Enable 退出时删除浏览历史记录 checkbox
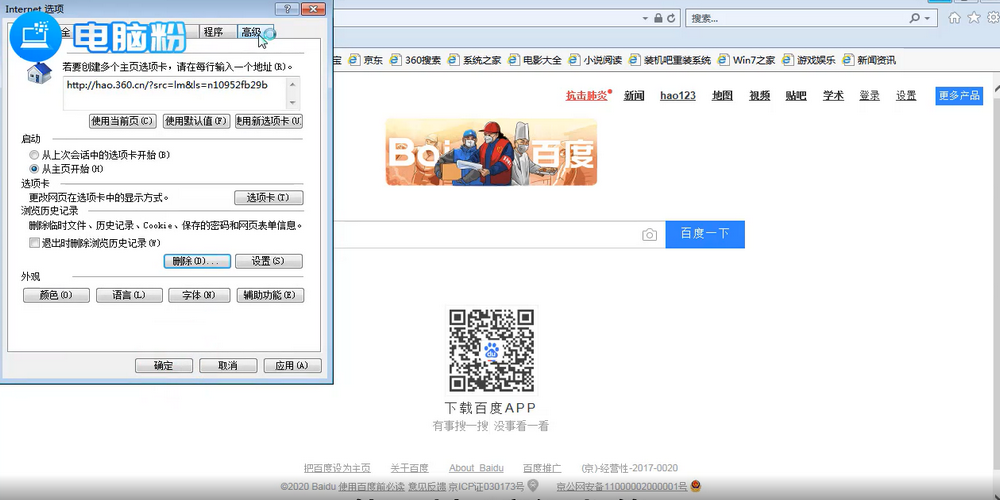Image resolution: width=1000 pixels, height=500 pixels. tap(34, 243)
